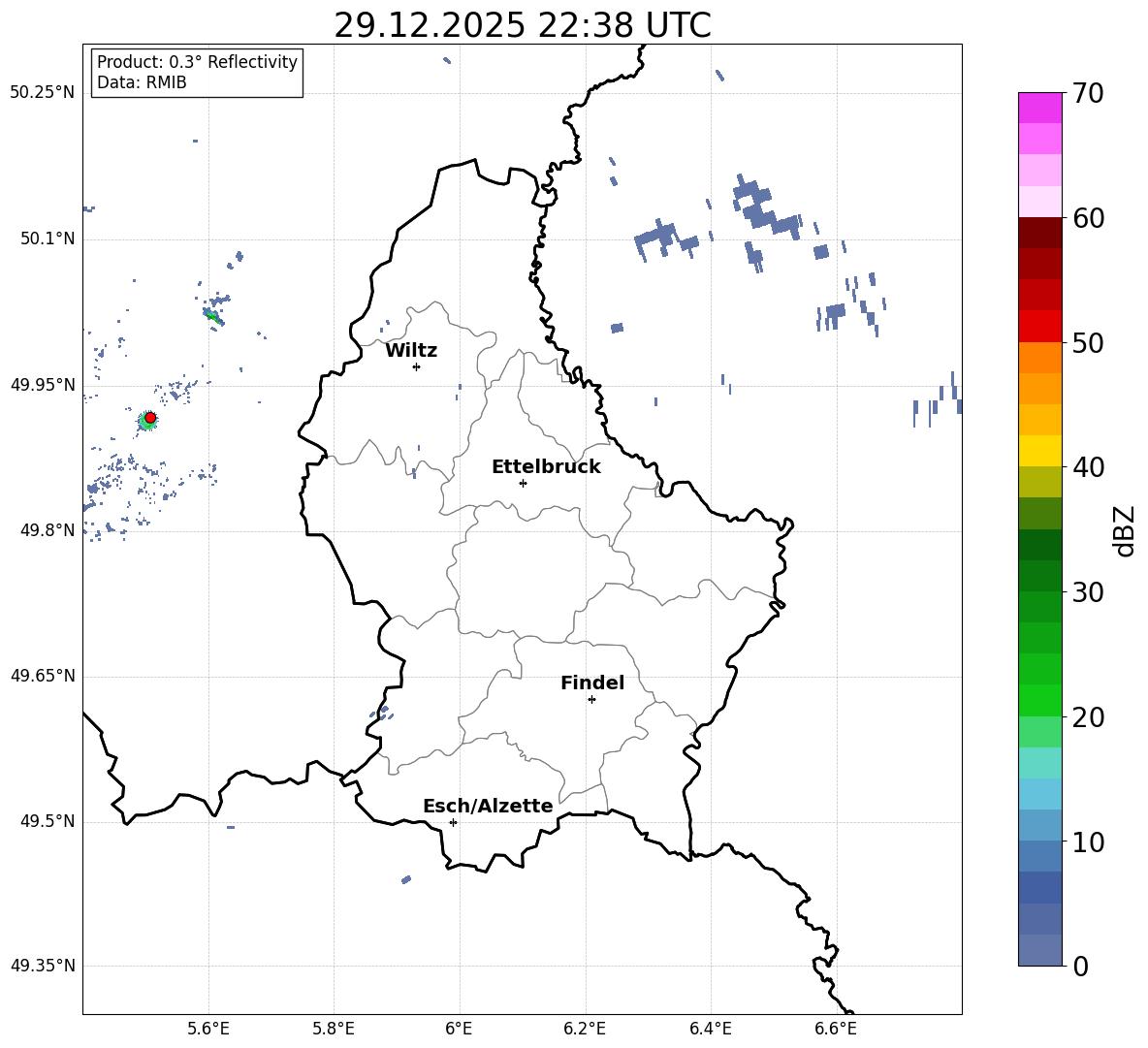Click the cross marker below Esch/Alzette
Image resolution: width=1148 pixels, height=1048 pixels.
click(453, 822)
